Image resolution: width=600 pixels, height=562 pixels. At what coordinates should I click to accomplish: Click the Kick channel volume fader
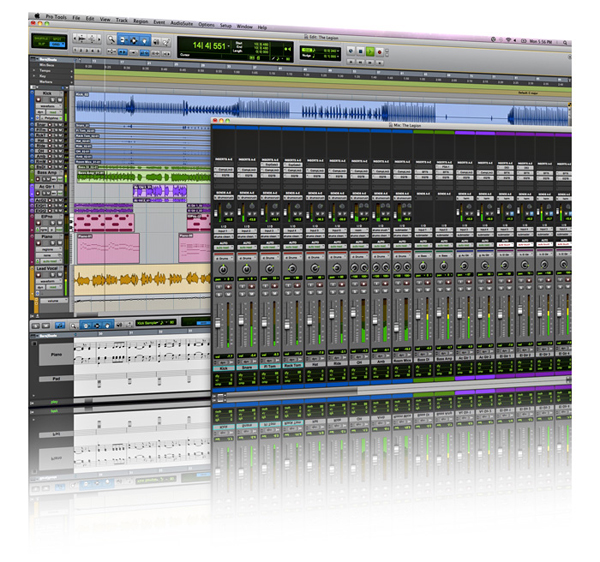pyautogui.click(x=218, y=324)
